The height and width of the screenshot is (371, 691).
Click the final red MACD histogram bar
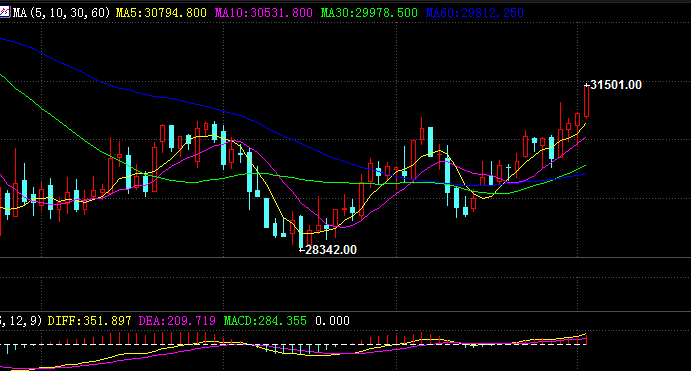(586, 340)
